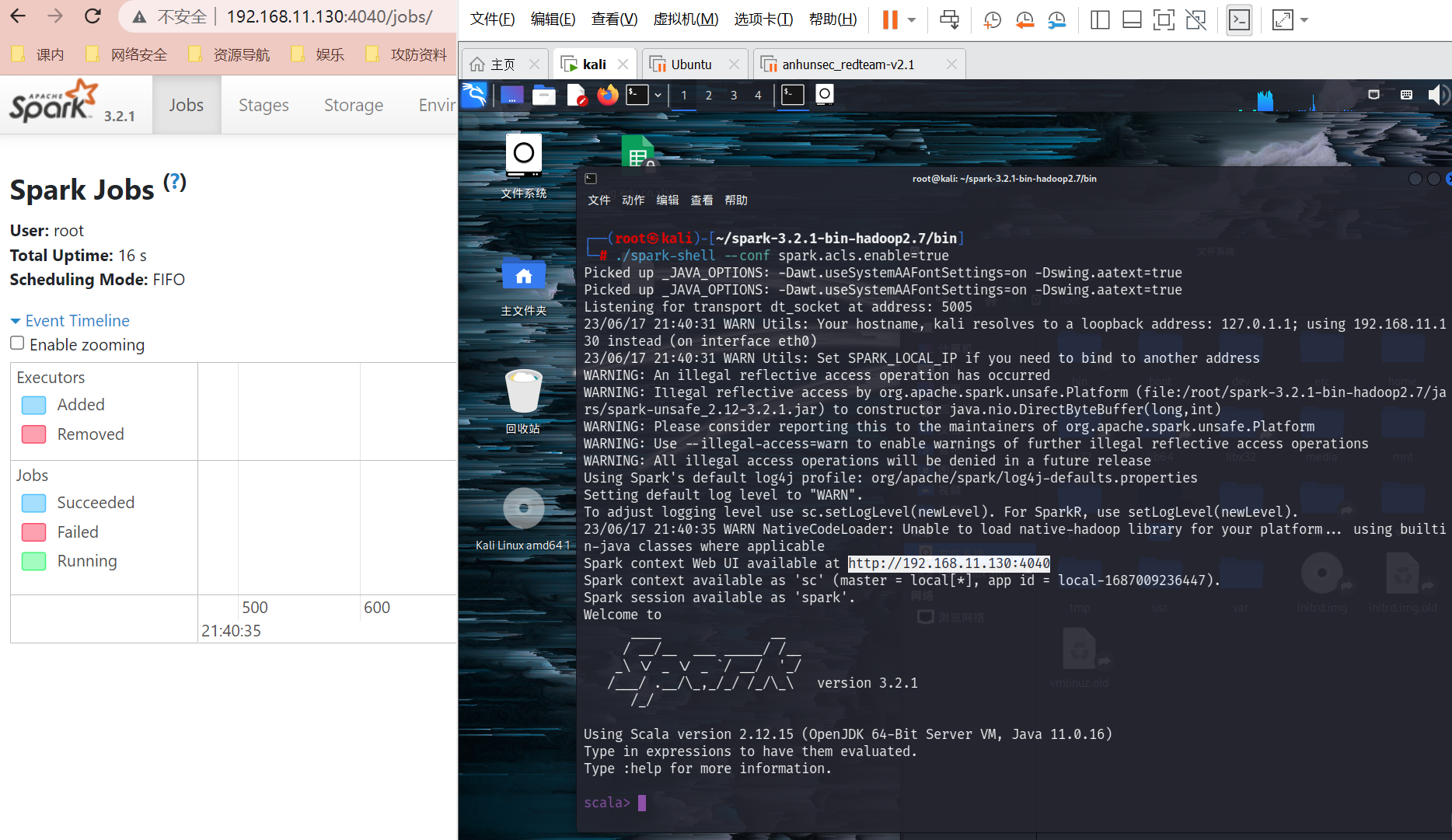The width and height of the screenshot is (1452, 840).
Task: Switch to the Ubuntu VM tab
Action: point(690,64)
